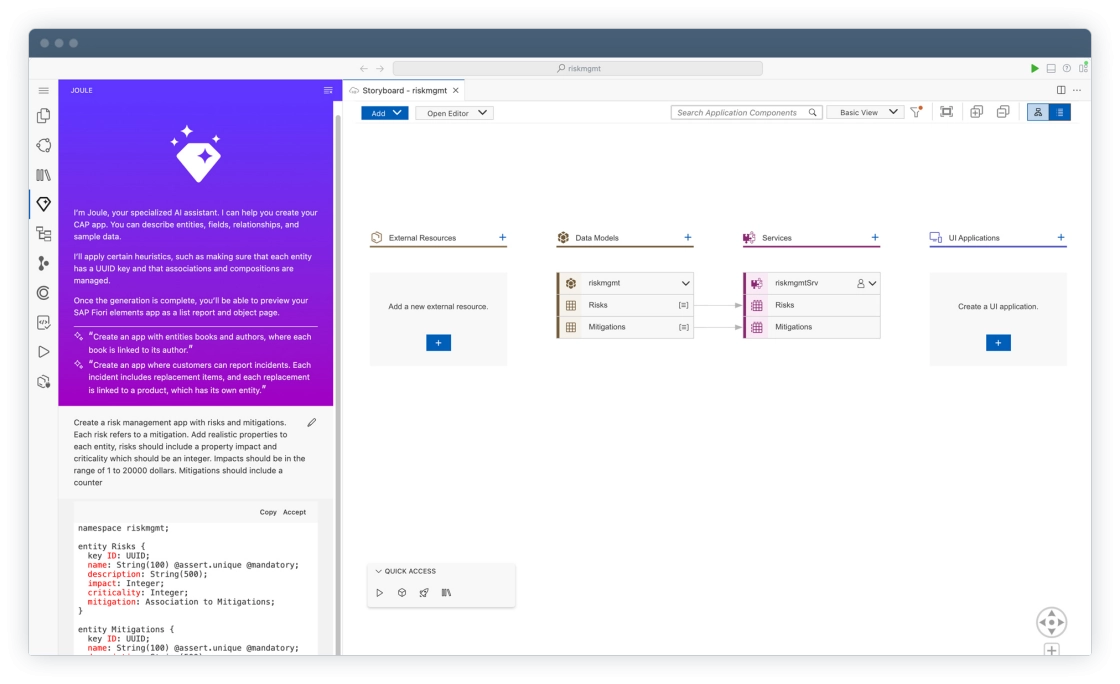Open the Add dropdown button
The width and height of the screenshot is (1120, 684).
pos(384,113)
